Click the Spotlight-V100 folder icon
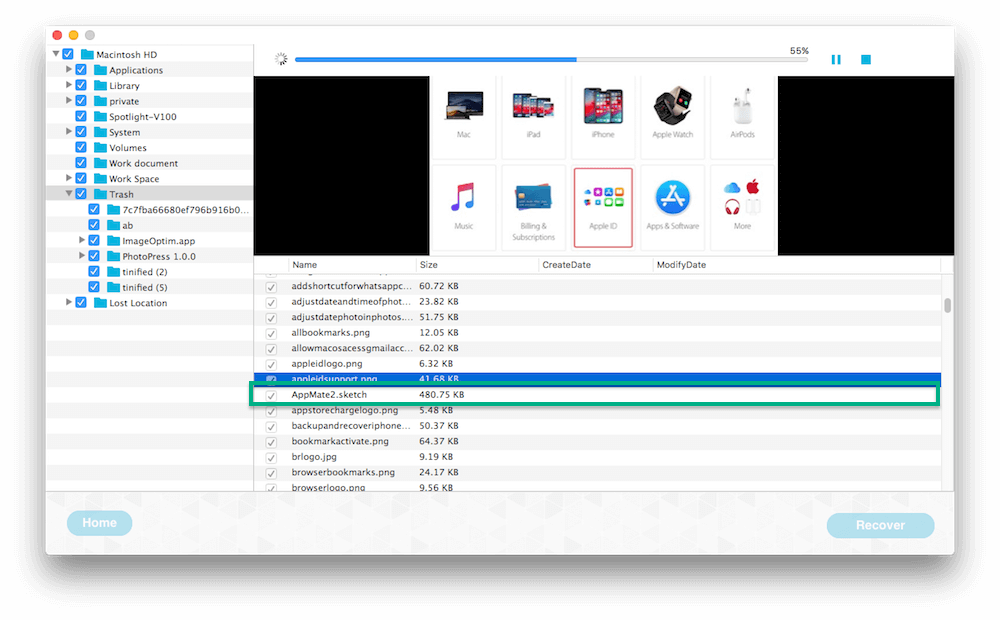The image size is (1000, 620). pos(100,116)
